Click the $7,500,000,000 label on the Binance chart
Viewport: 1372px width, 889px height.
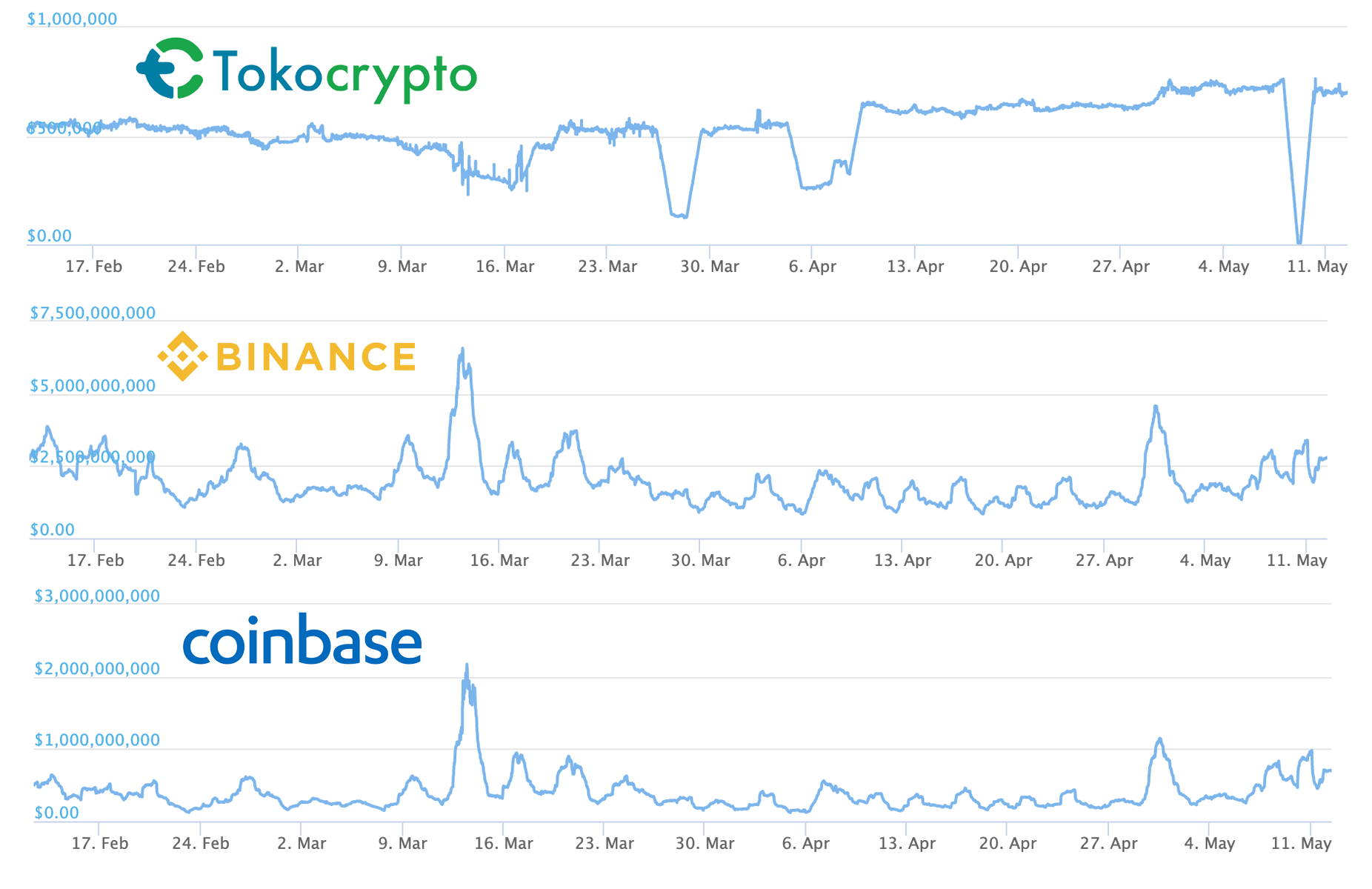(x=93, y=313)
